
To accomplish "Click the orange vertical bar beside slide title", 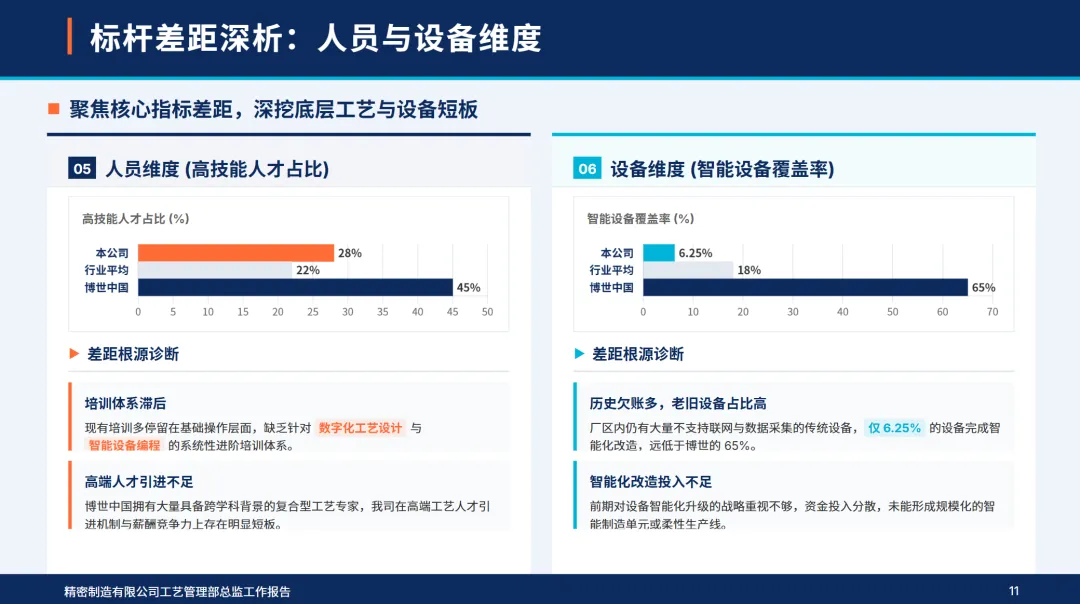I will (70, 37).
